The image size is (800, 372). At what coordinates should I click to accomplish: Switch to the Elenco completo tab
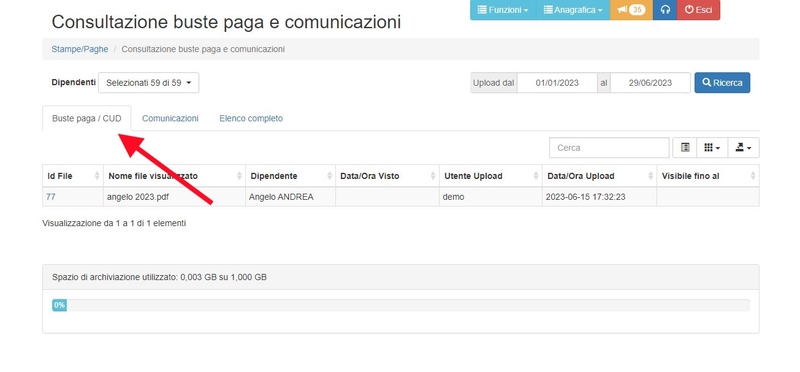pyautogui.click(x=251, y=118)
